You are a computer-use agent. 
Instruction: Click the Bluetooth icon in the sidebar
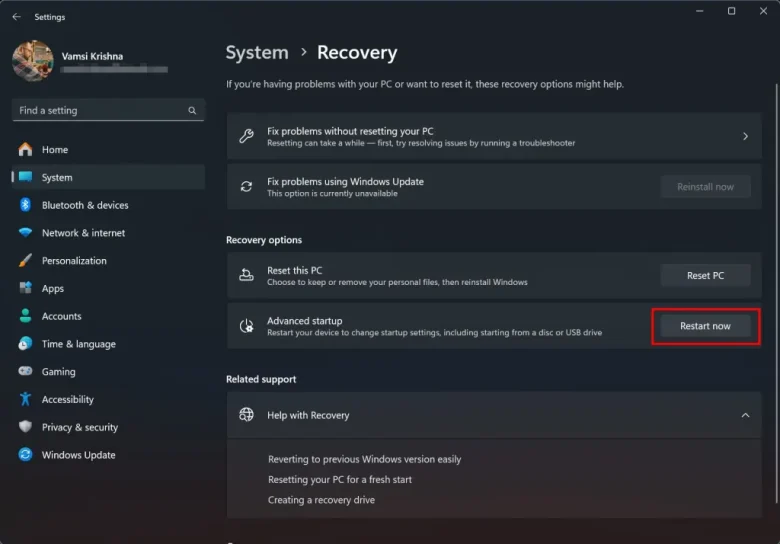tap(25, 205)
